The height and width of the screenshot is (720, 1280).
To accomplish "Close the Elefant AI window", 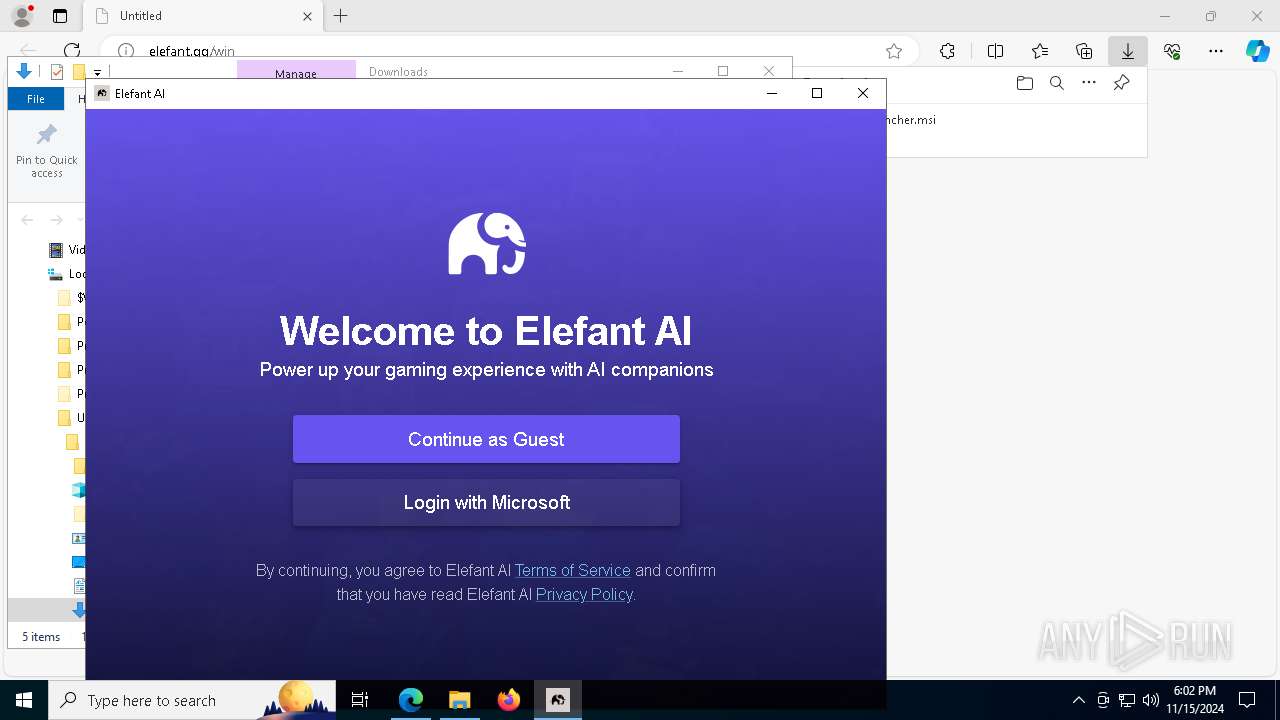I will click(863, 93).
